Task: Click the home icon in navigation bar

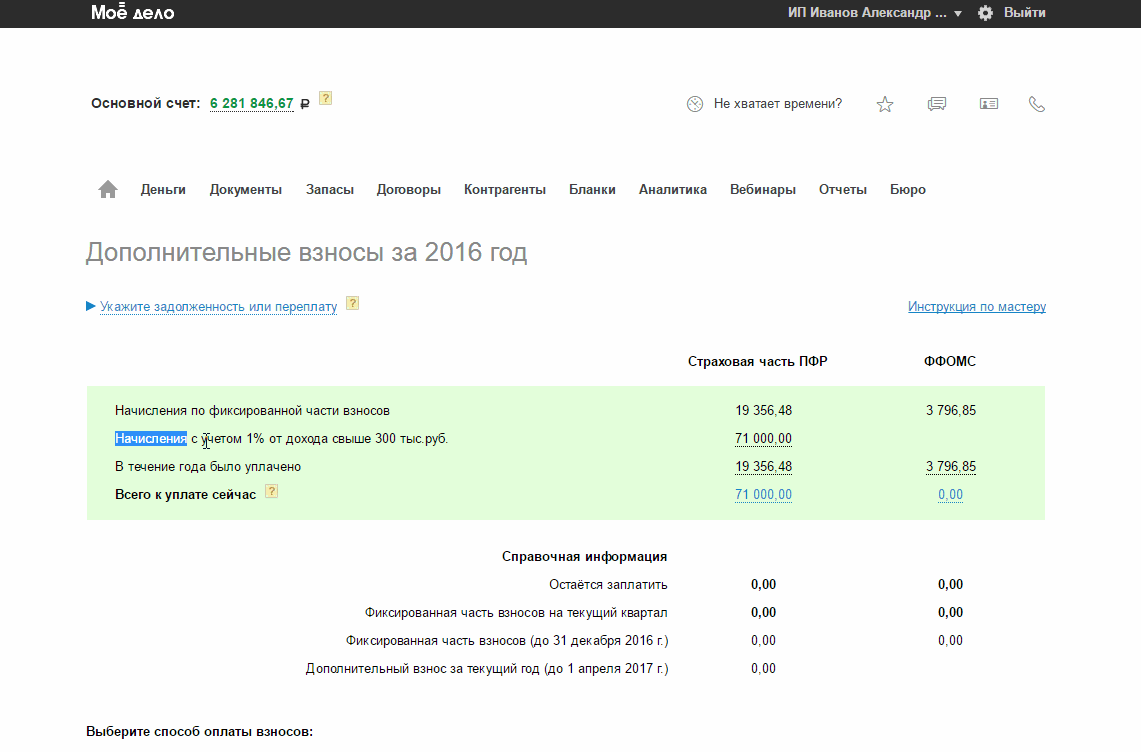Action: pos(108,190)
